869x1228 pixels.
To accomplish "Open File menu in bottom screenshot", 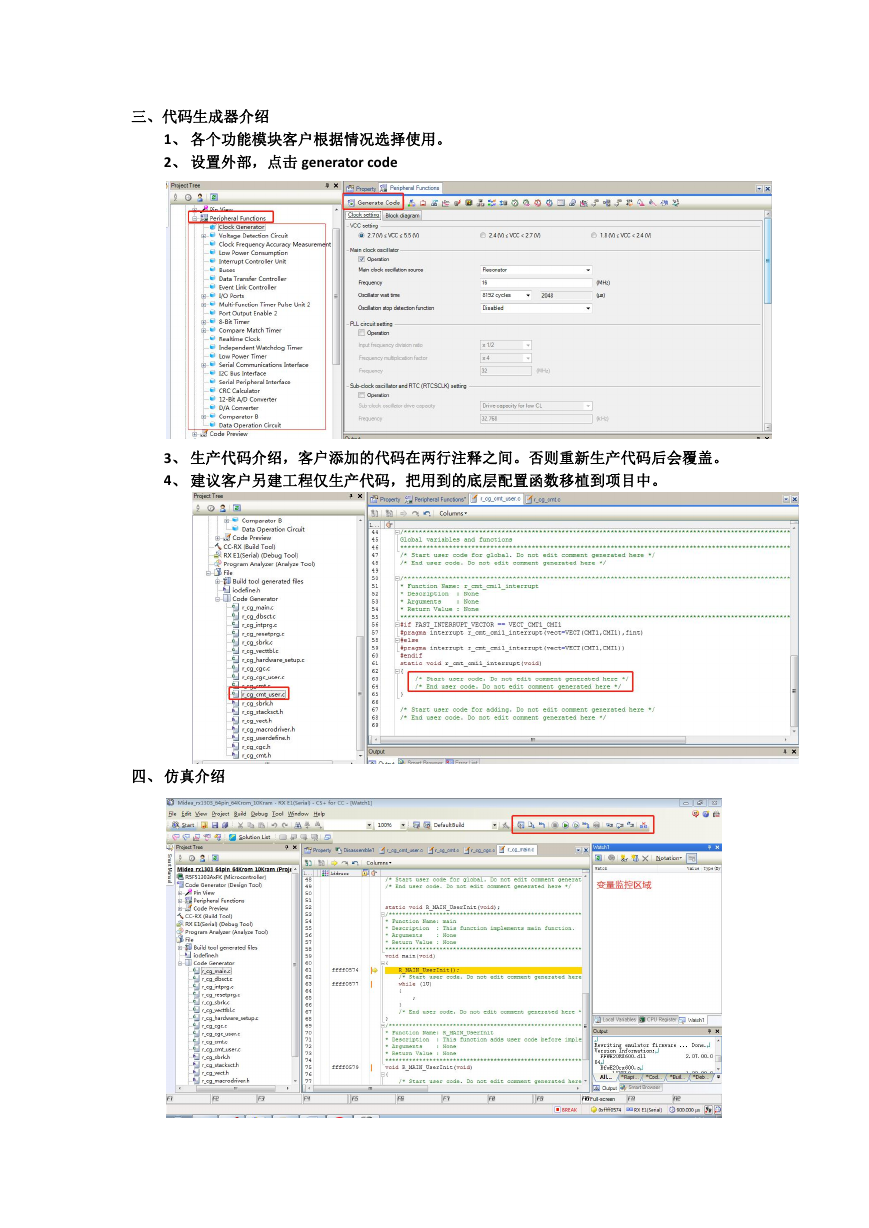I will click(172, 814).
